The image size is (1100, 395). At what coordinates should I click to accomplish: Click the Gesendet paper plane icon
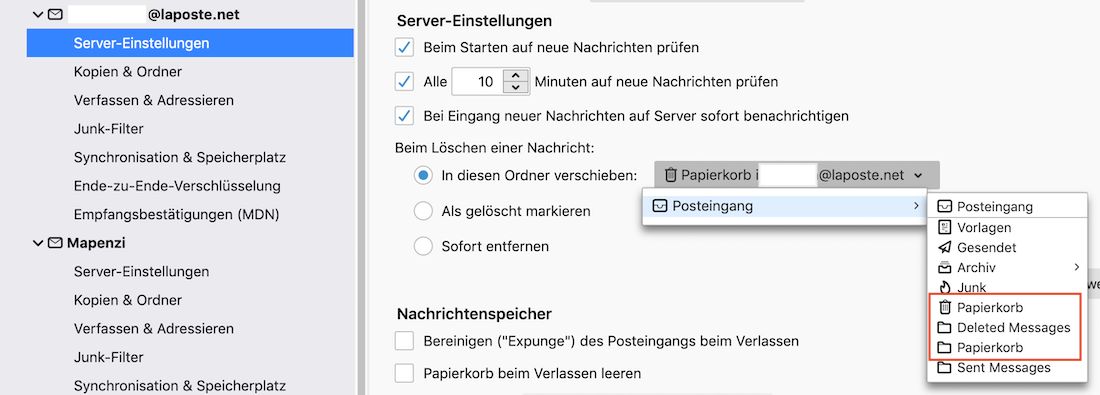point(945,248)
